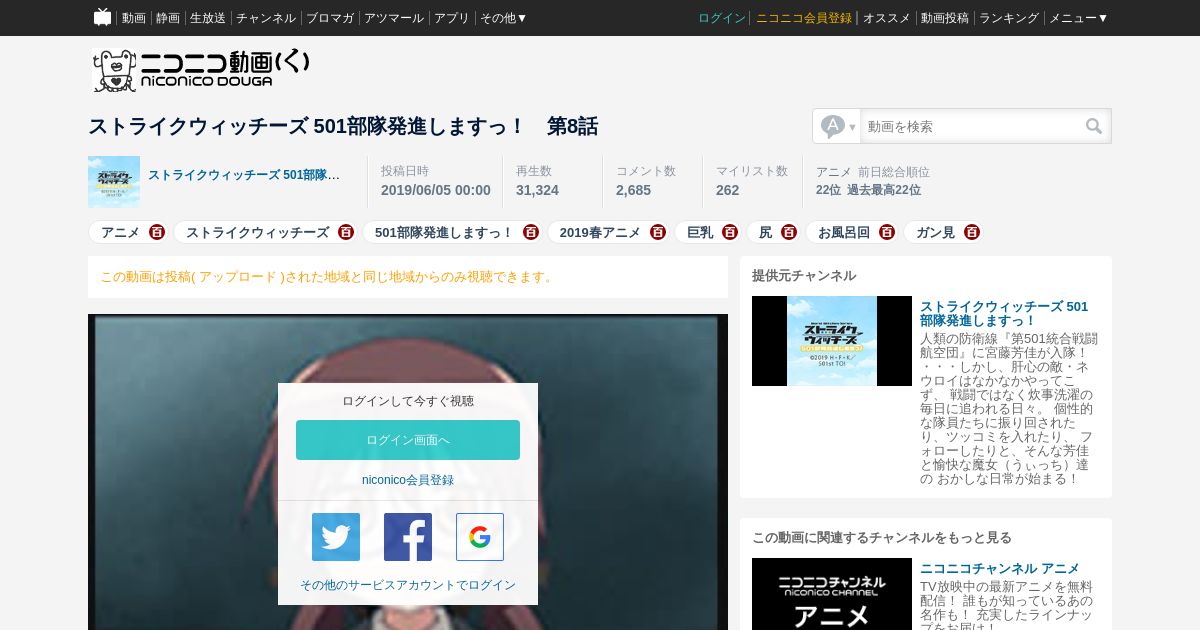Expand the メニュー dropdown in top bar
1200x630 pixels.
(1078, 18)
